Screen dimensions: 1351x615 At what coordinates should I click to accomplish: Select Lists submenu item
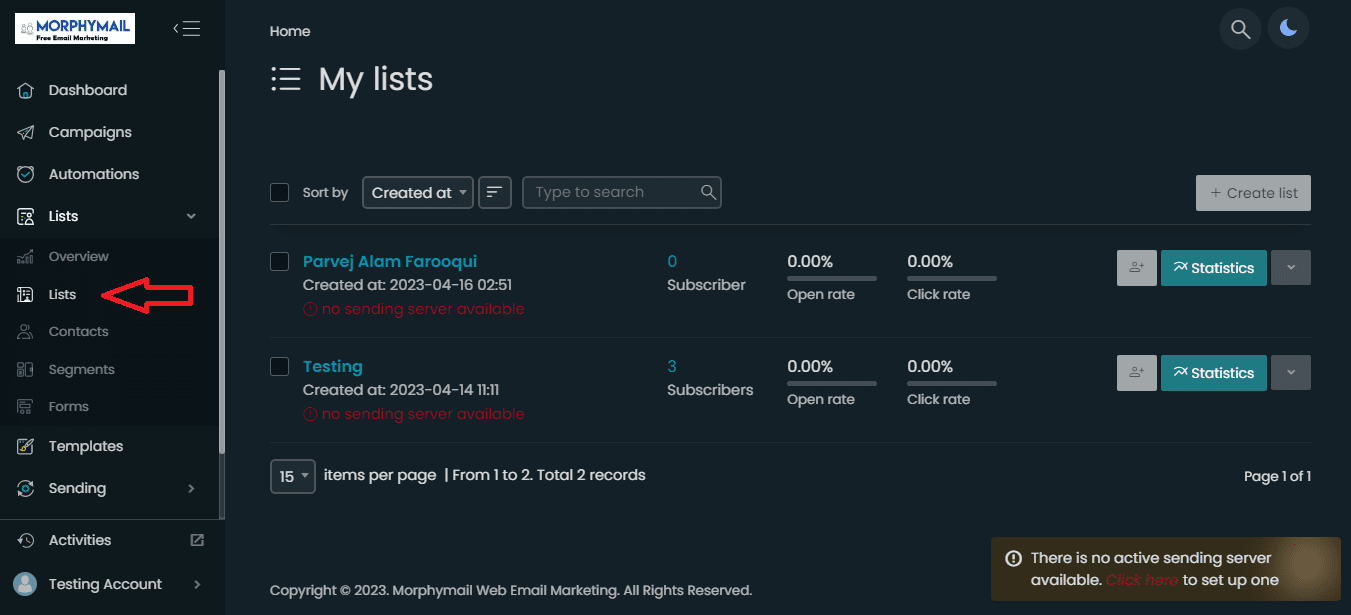(x=62, y=294)
